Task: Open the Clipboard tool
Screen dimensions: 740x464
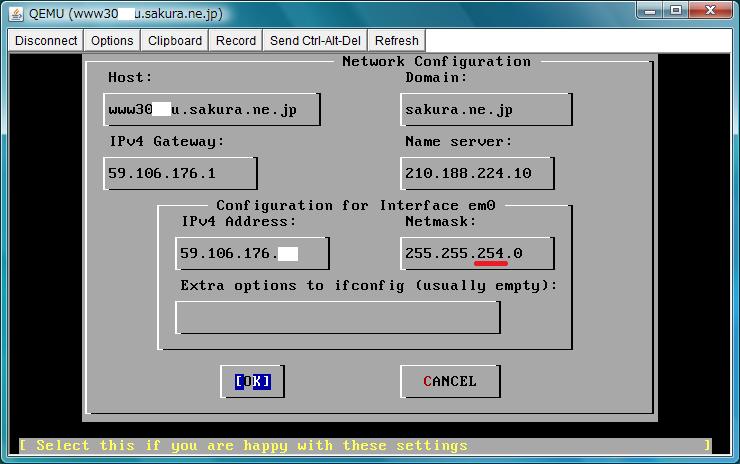Action: (175, 41)
